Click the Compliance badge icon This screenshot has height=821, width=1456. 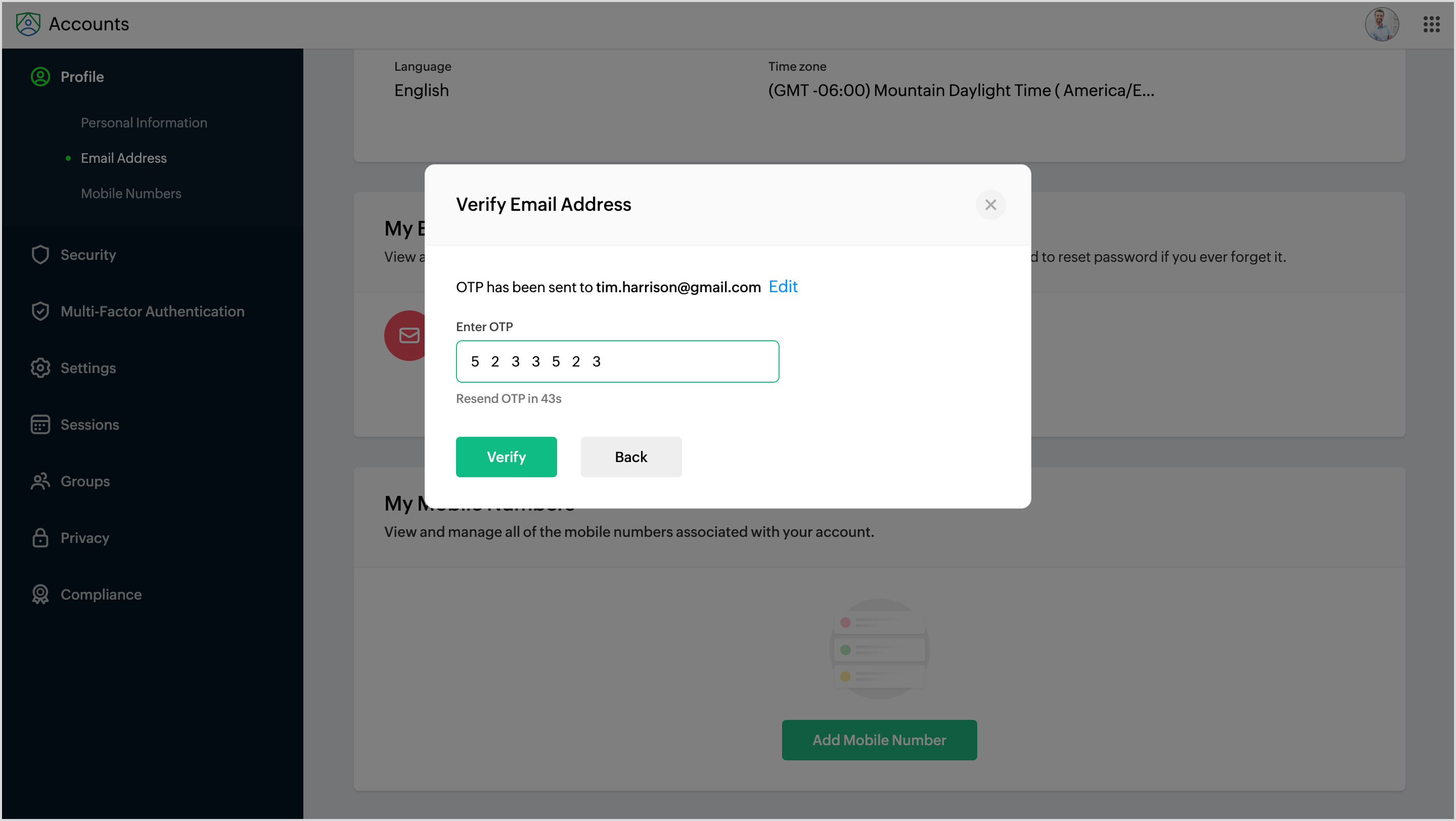pos(40,595)
